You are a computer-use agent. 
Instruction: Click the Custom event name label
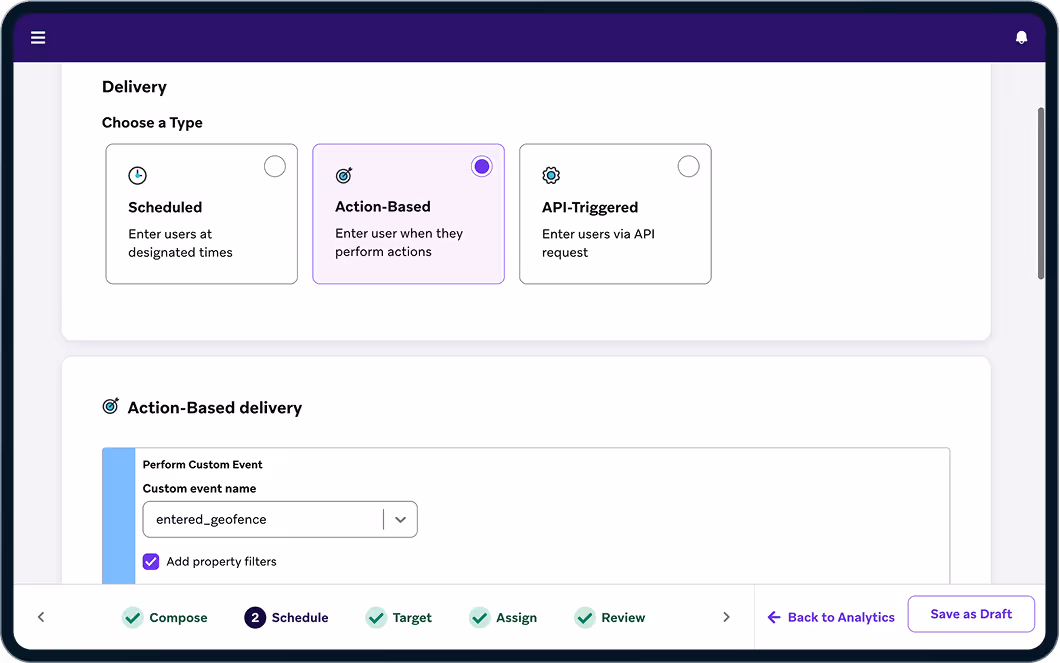[x=199, y=489]
